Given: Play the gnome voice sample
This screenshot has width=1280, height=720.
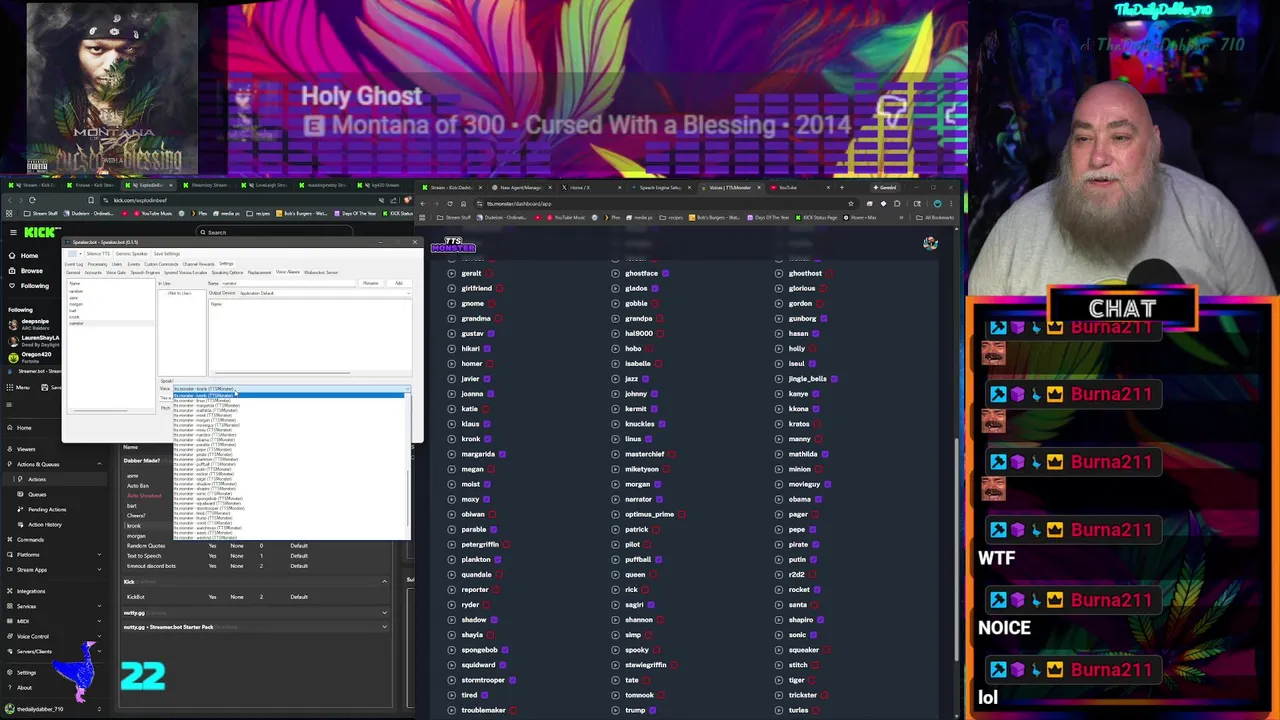Looking at the screenshot, I should tap(451, 303).
